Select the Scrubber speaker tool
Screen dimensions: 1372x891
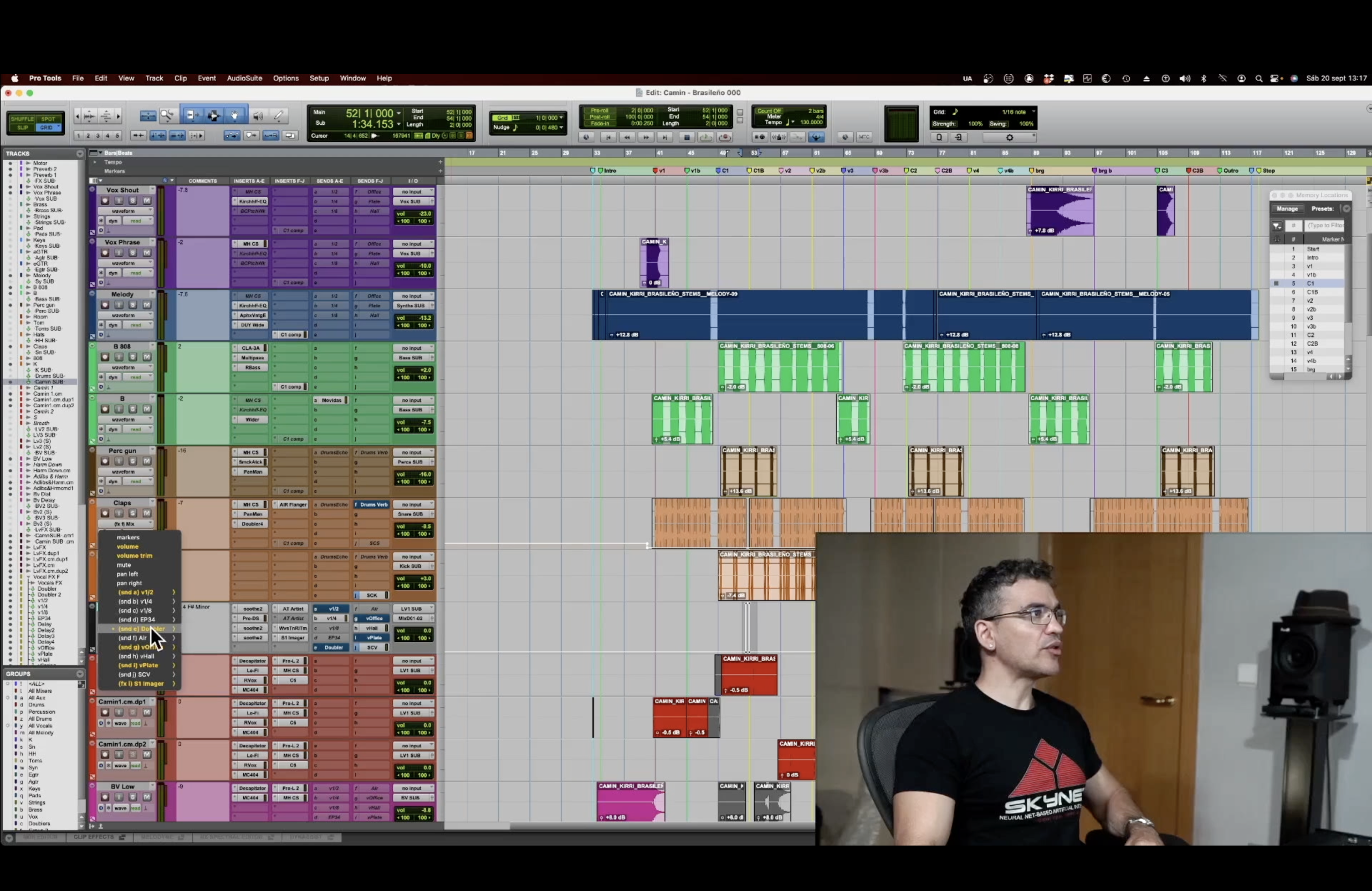tap(258, 116)
